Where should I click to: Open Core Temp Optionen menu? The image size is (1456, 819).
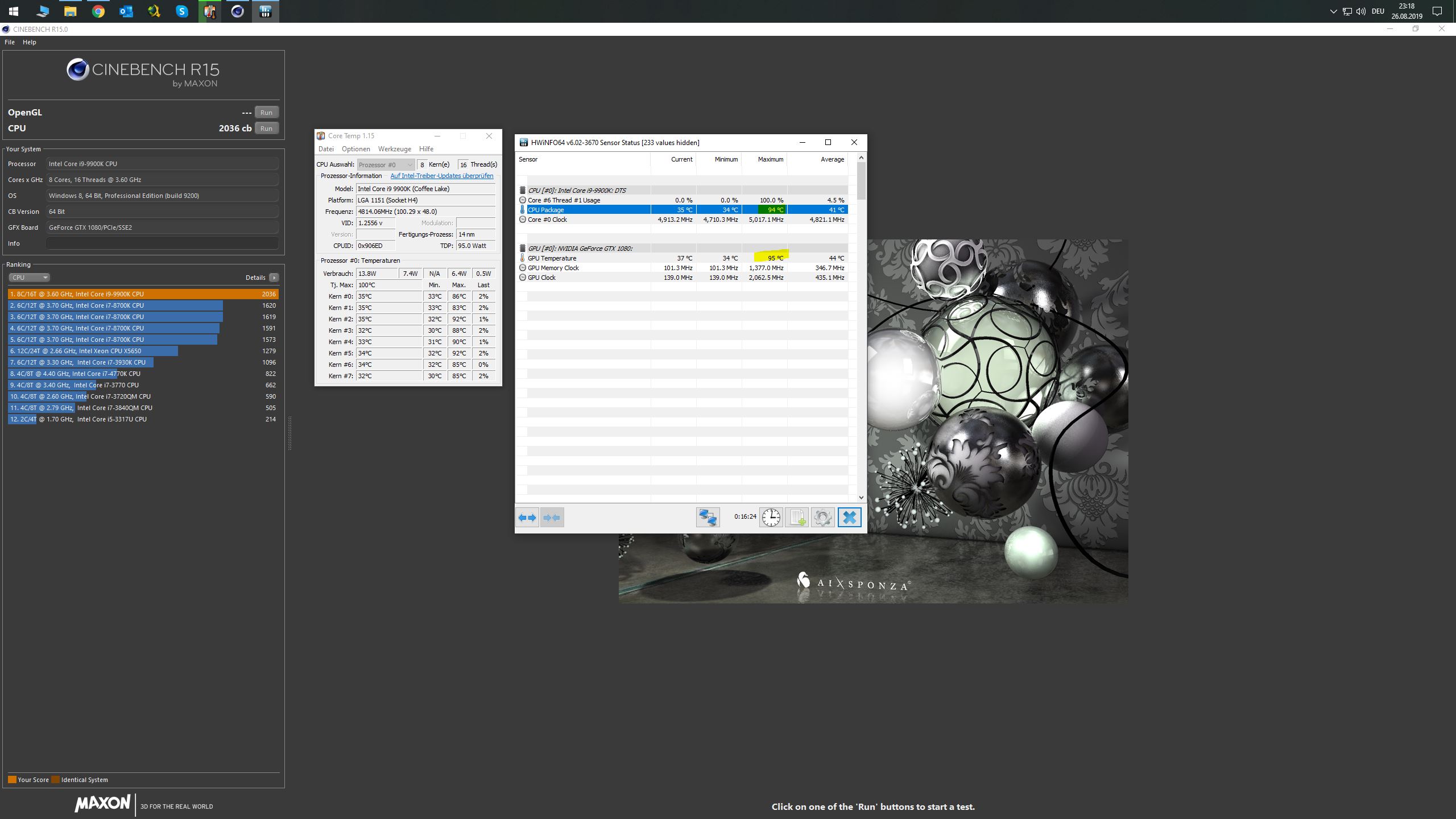(355, 149)
